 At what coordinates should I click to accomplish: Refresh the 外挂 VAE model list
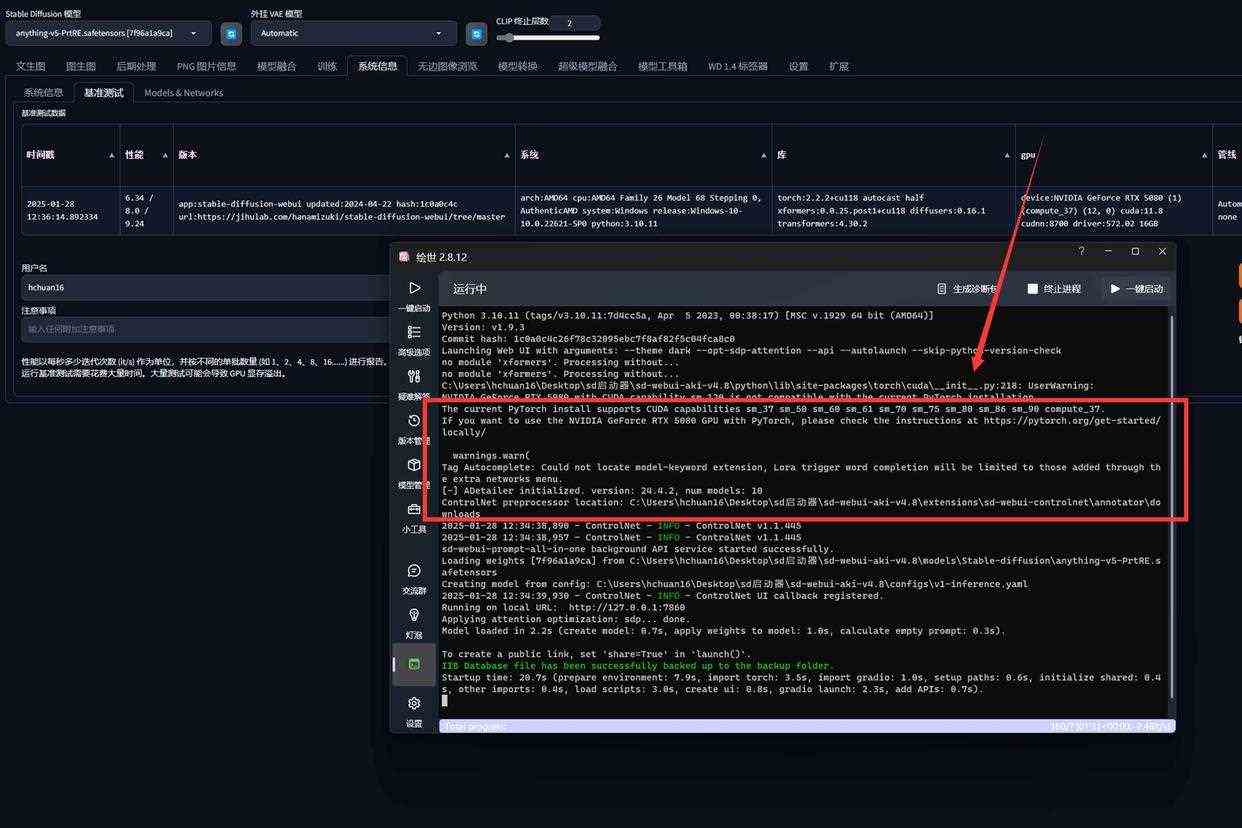(x=477, y=33)
